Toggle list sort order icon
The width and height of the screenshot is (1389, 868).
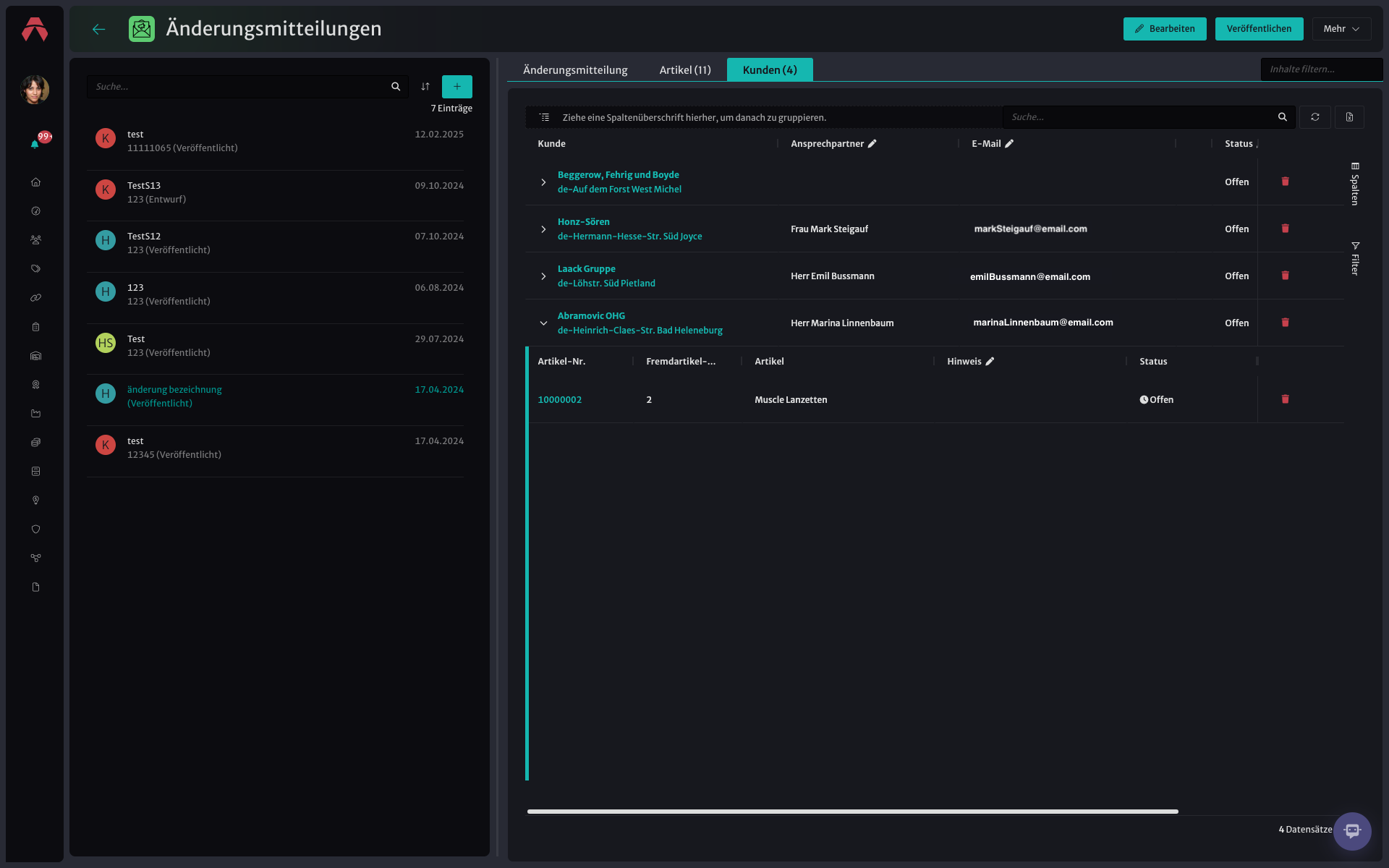pyautogui.click(x=425, y=87)
